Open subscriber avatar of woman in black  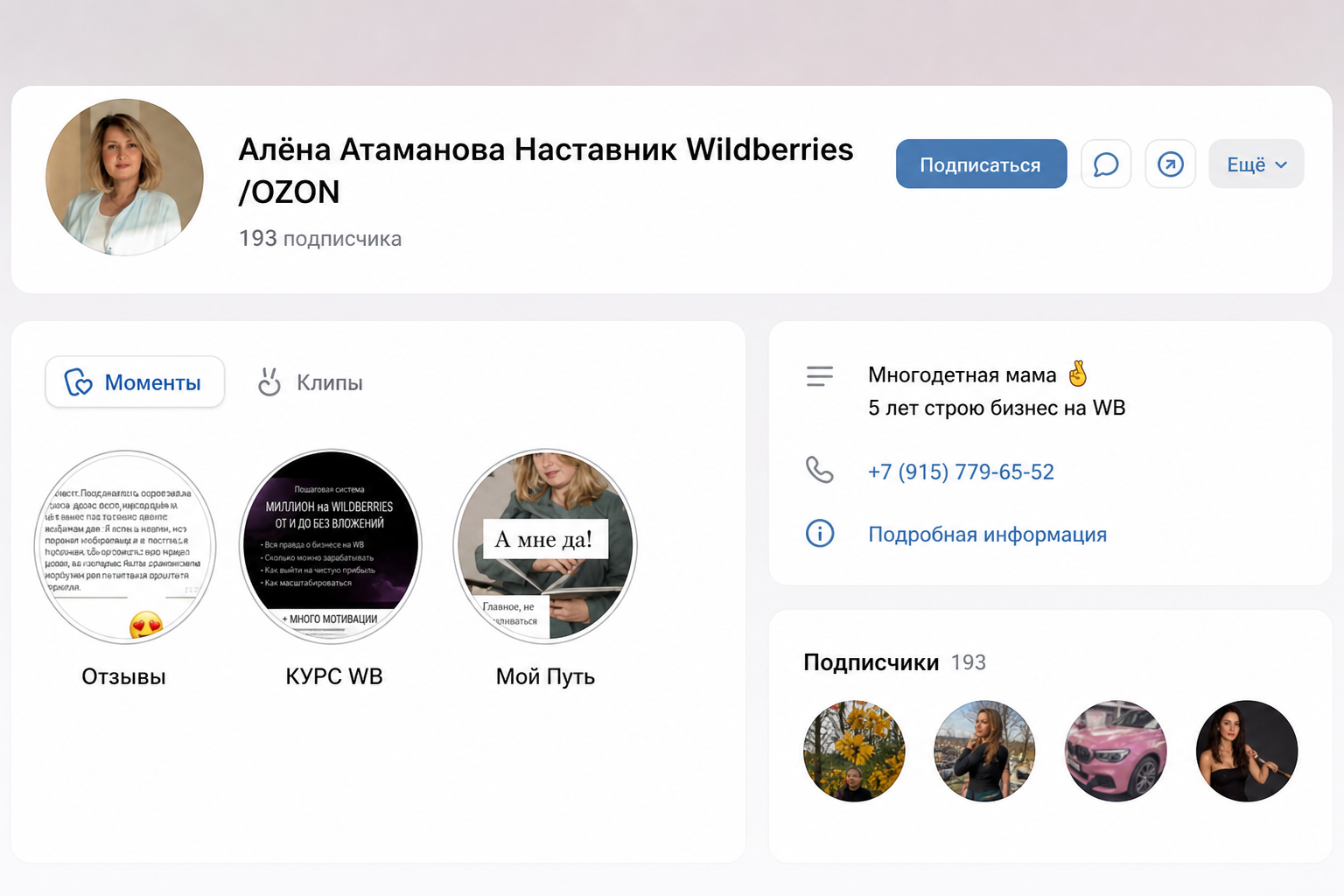[x=1247, y=751]
